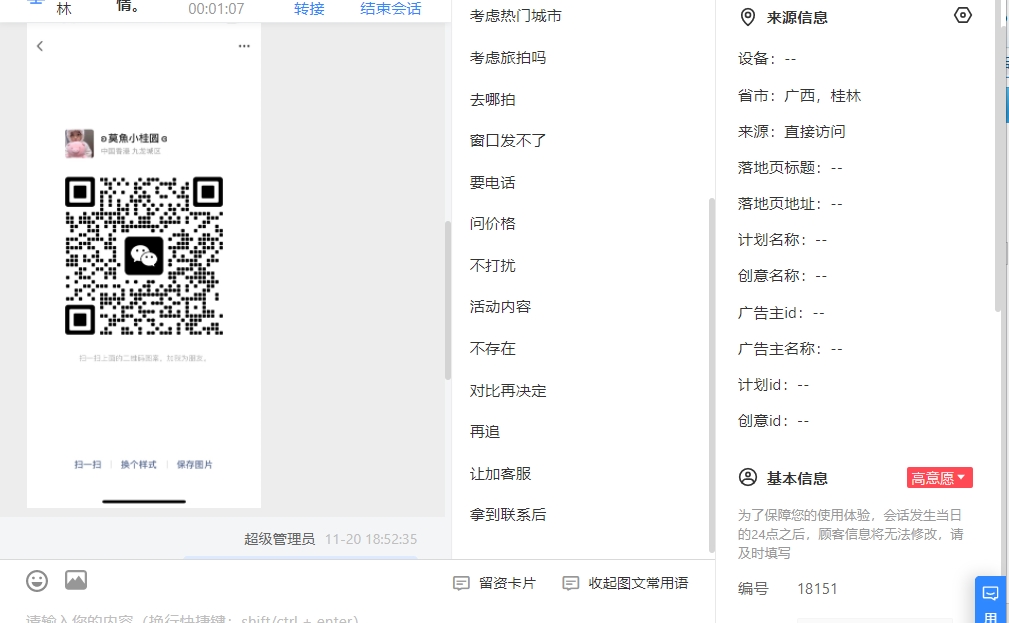The width and height of the screenshot is (1009, 623).
Task: Click the 创意id row
Action: pos(773,421)
